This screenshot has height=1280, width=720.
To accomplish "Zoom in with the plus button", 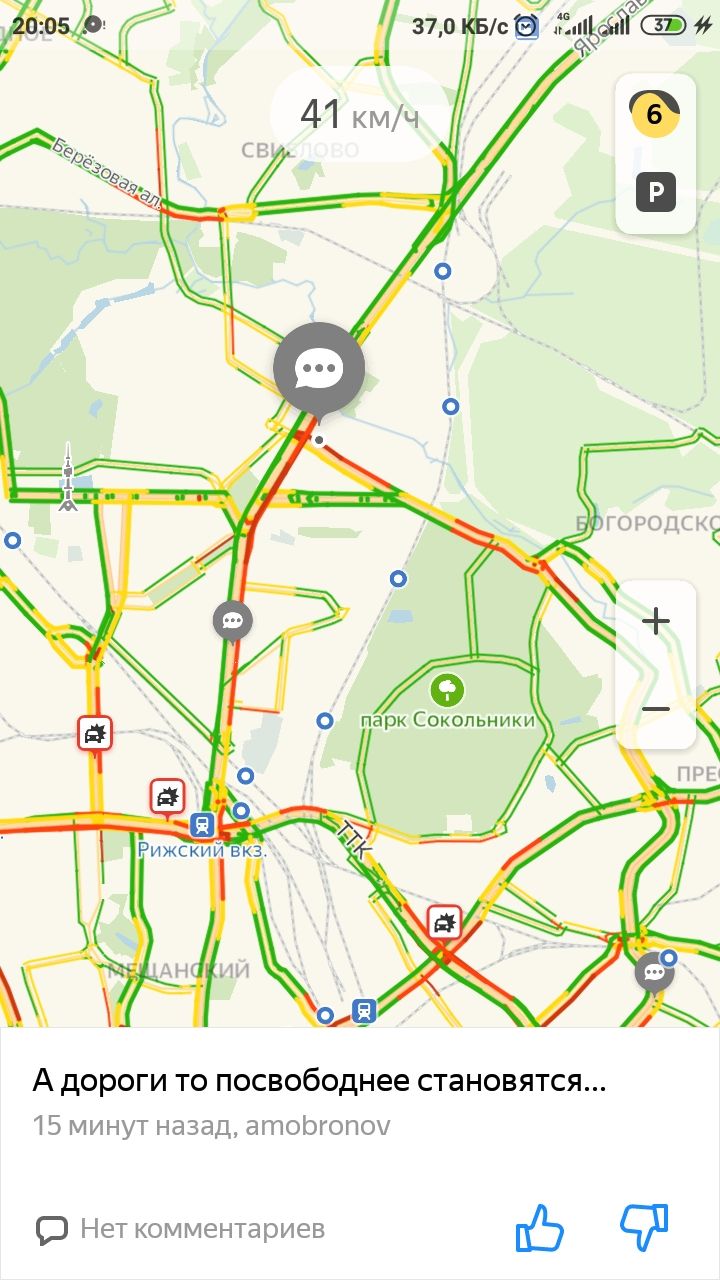I will coord(656,622).
